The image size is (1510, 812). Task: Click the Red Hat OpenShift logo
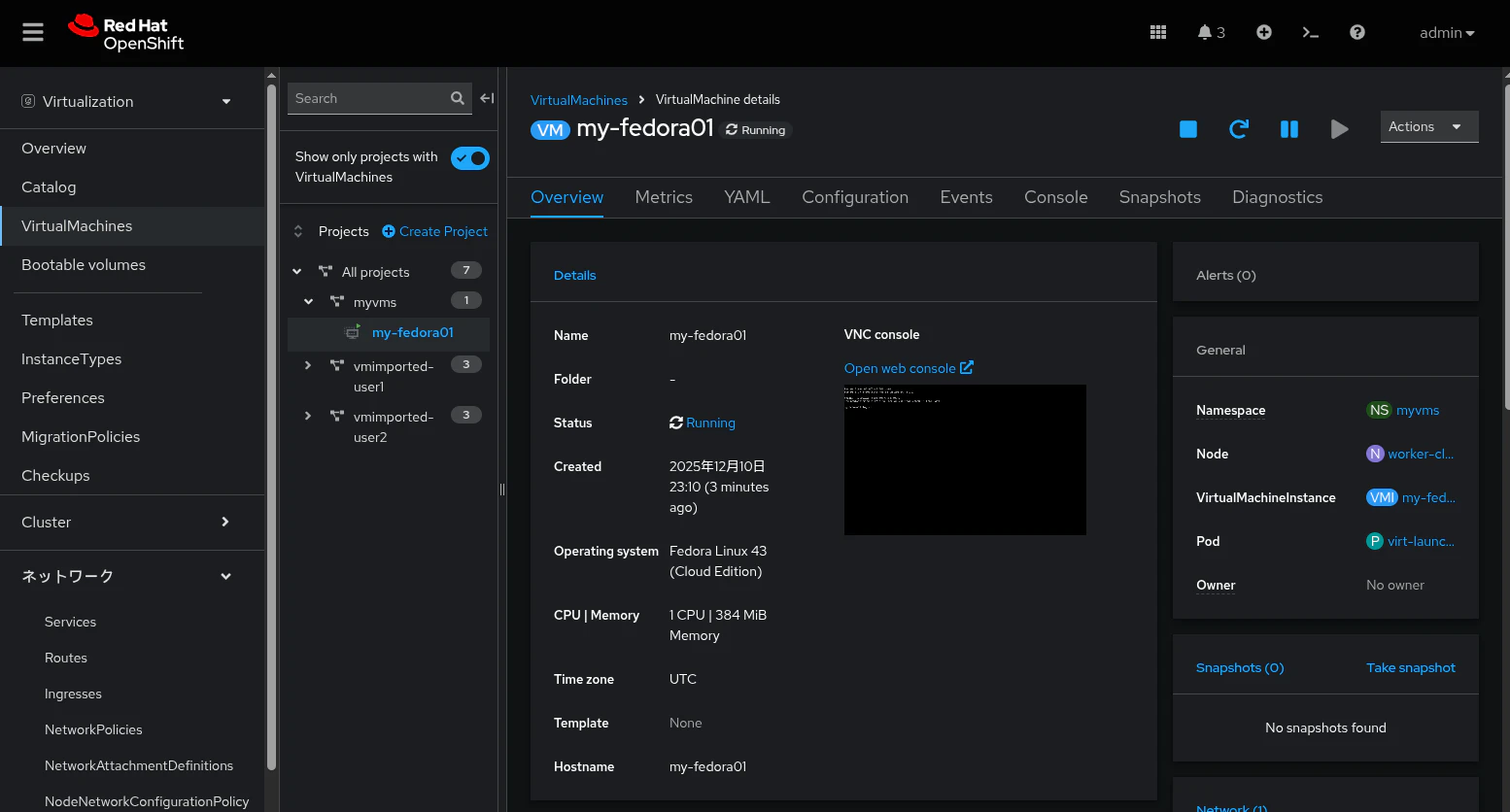[x=126, y=33]
